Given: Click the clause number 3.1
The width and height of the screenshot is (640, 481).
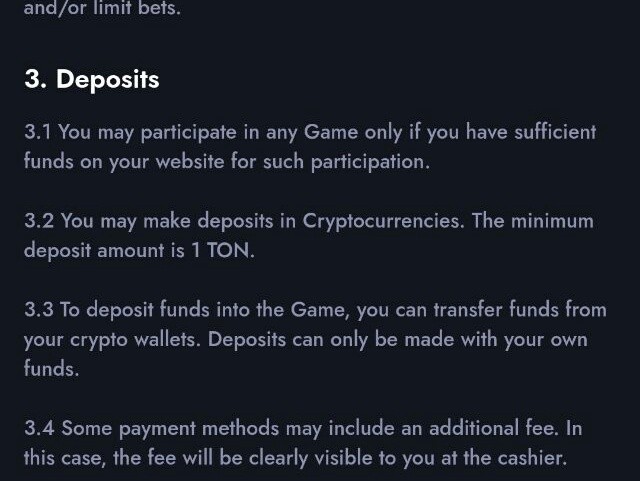Looking at the screenshot, I should click(x=38, y=132).
